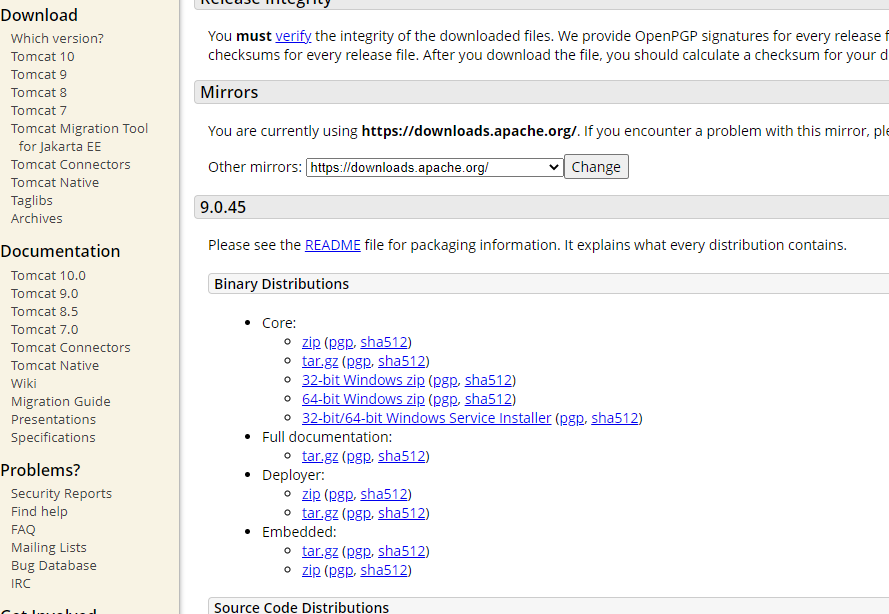This screenshot has height=614, width=889.
Task: Open the Wiki link
Action: pyautogui.click(x=24, y=384)
